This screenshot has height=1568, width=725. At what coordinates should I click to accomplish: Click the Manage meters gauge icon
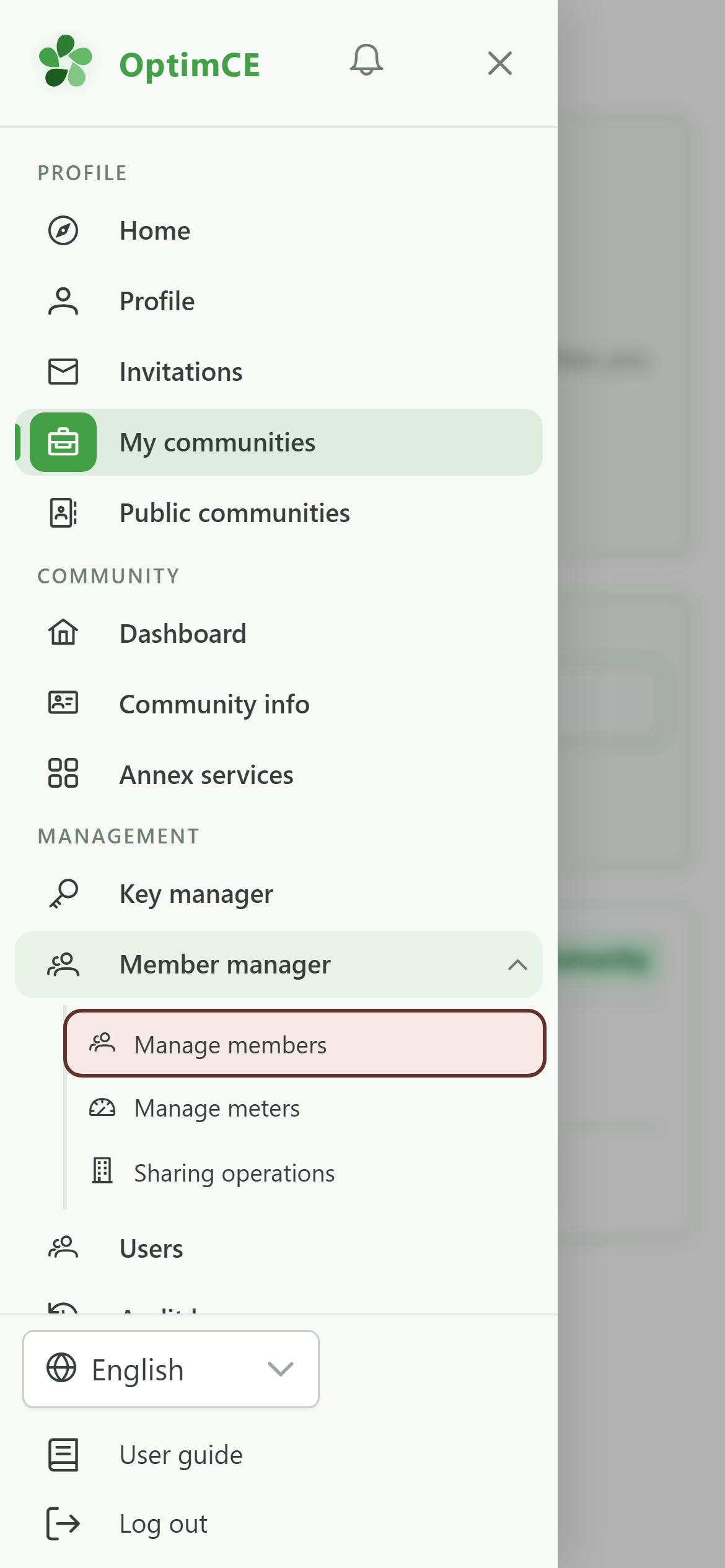[x=102, y=1107]
